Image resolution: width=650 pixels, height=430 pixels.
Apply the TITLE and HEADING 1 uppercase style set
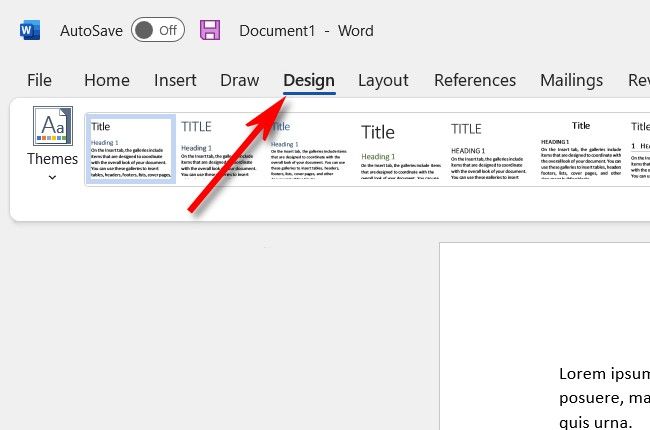pyautogui.click(x=489, y=149)
